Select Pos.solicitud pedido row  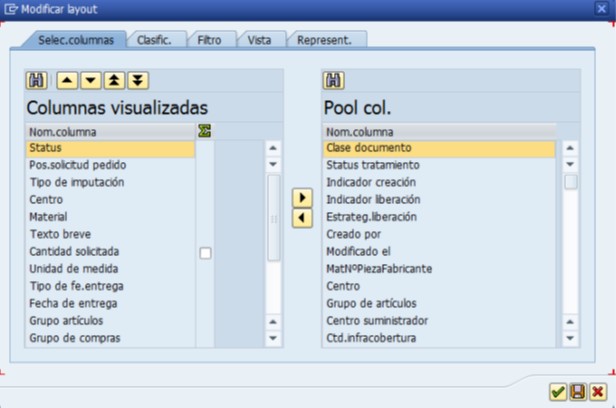(110, 165)
